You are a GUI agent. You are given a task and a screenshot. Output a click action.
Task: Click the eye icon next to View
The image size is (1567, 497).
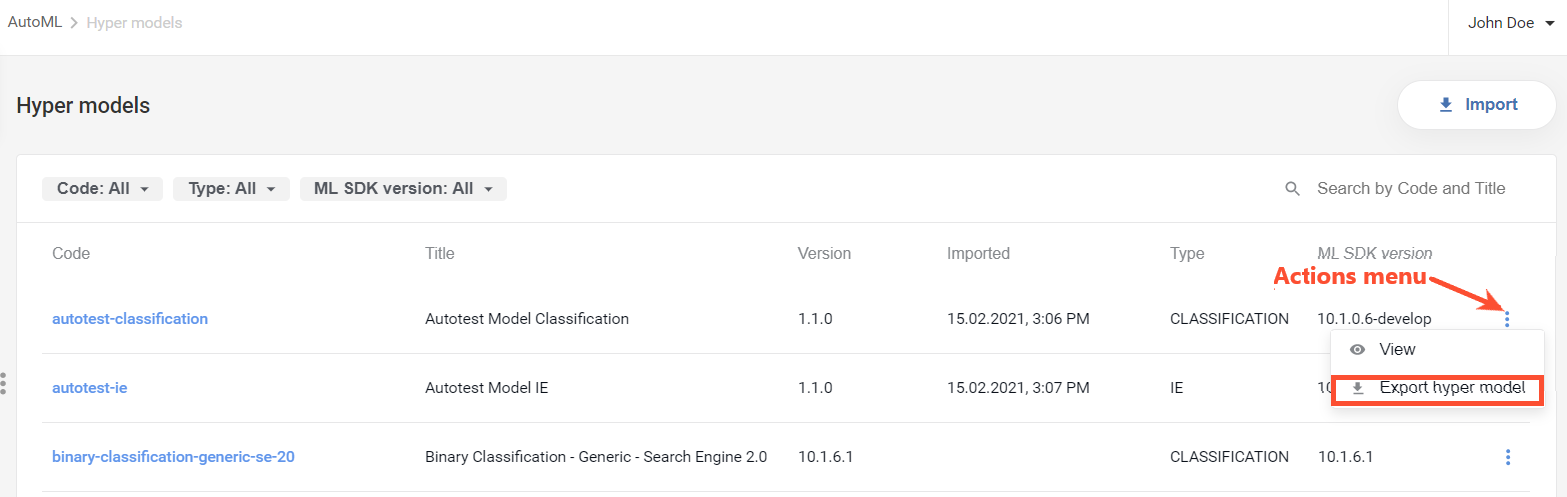tap(1358, 350)
